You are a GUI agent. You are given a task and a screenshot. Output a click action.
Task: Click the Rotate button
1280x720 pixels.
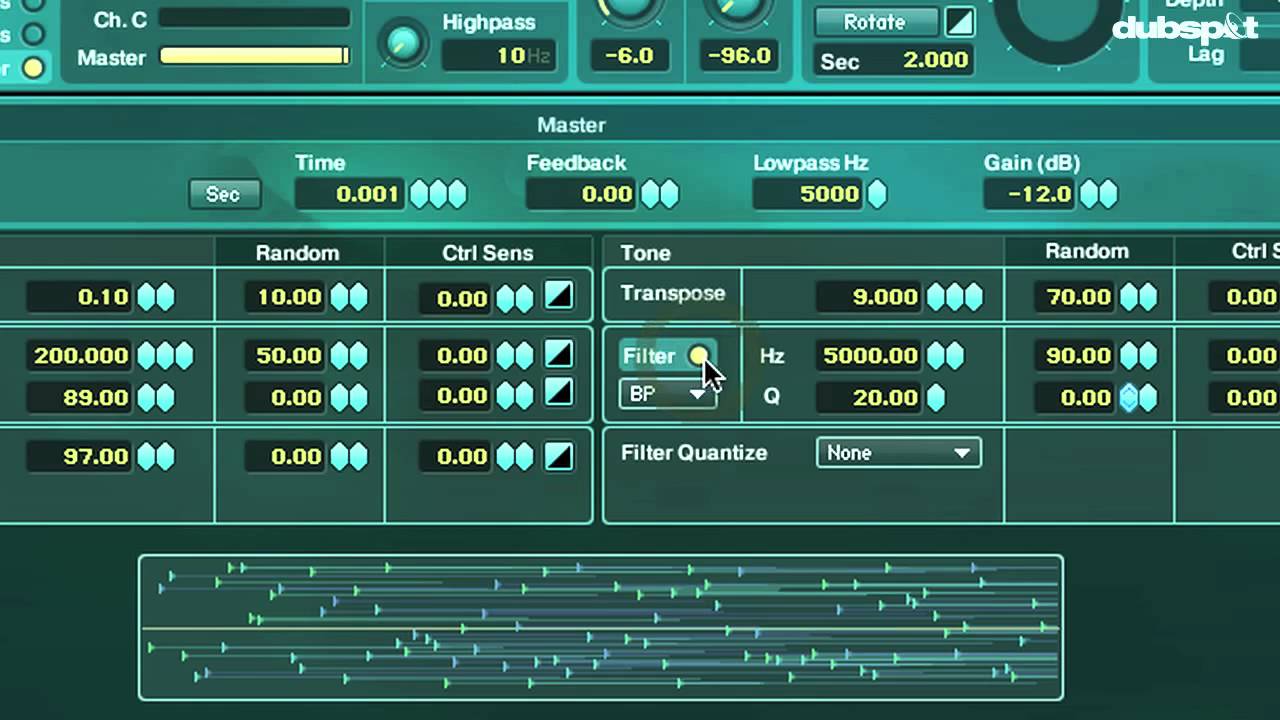[874, 21]
